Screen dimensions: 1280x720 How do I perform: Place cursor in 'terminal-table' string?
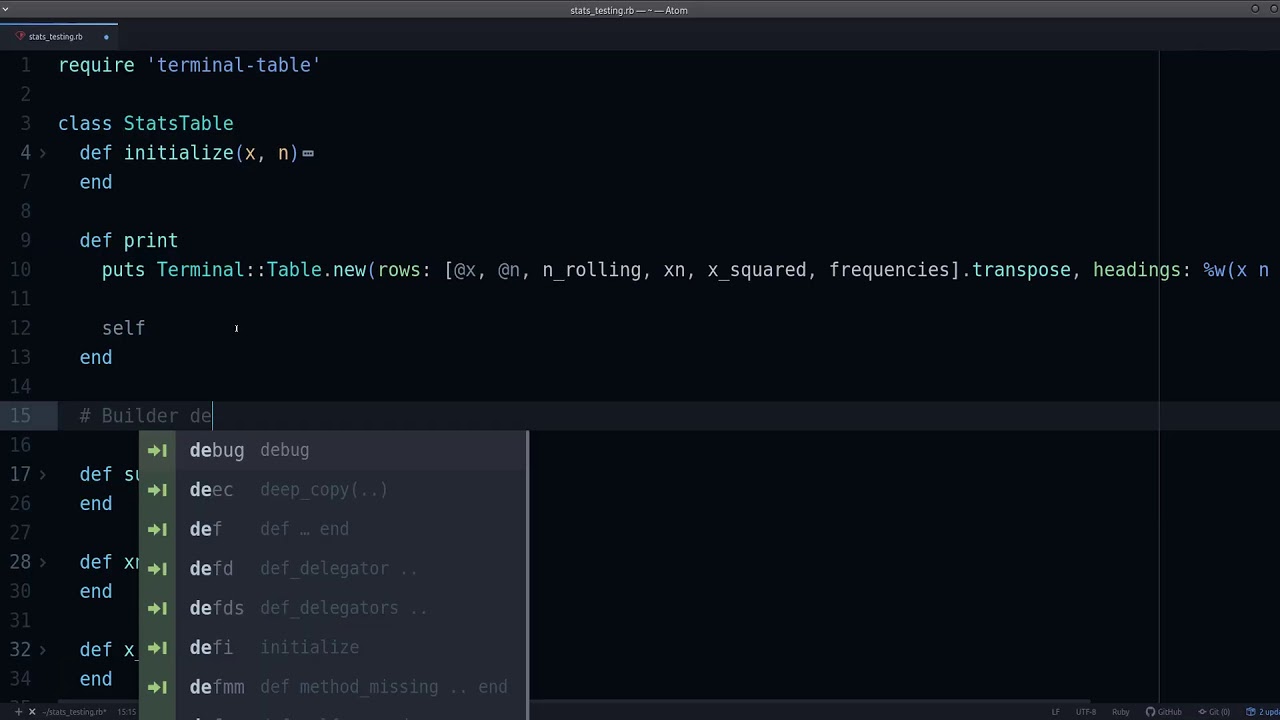(233, 65)
